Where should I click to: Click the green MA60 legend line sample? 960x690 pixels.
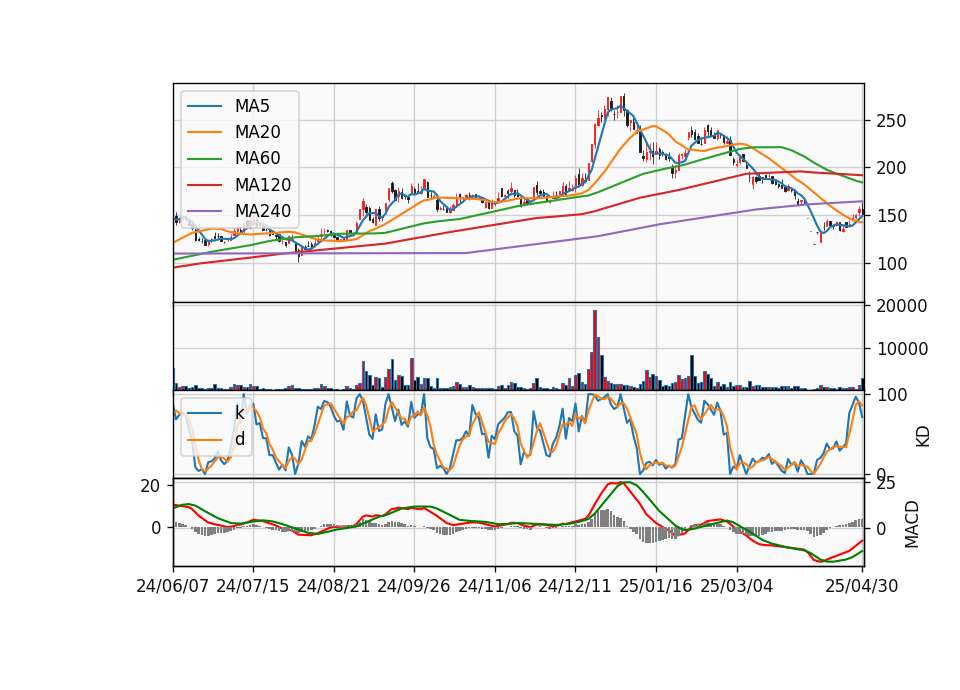204,159
